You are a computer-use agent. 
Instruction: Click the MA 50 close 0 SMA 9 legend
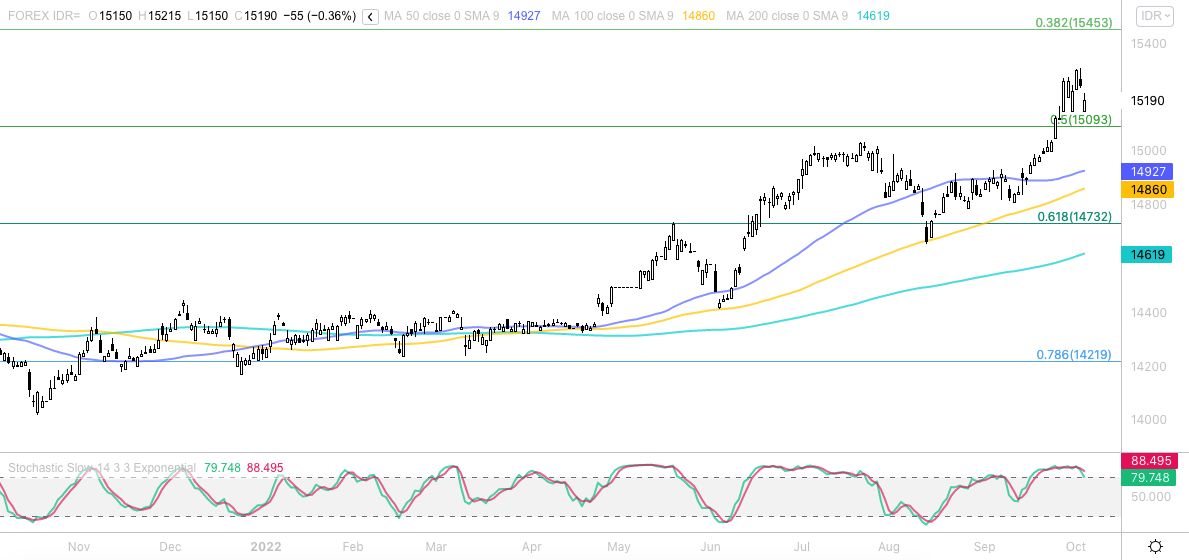[442, 16]
